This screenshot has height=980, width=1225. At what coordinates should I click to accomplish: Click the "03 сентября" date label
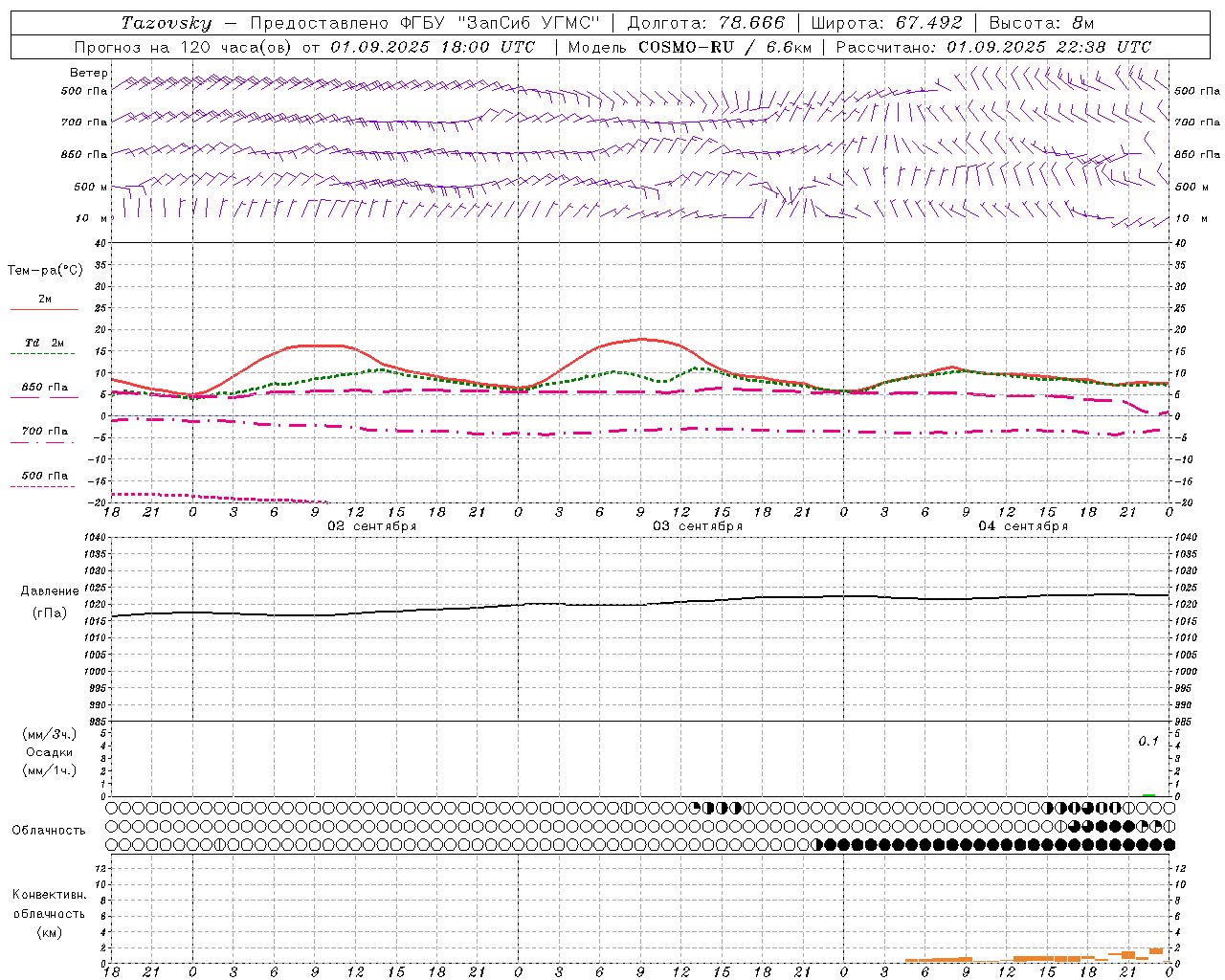(698, 526)
